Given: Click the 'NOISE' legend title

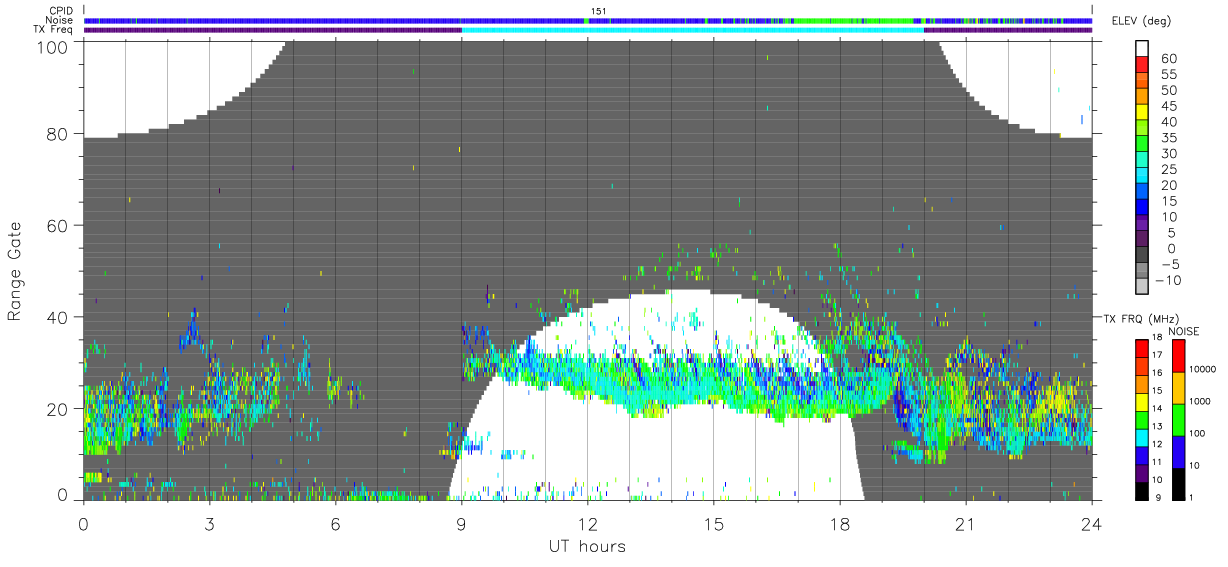Looking at the screenshot, I should point(1184,331).
